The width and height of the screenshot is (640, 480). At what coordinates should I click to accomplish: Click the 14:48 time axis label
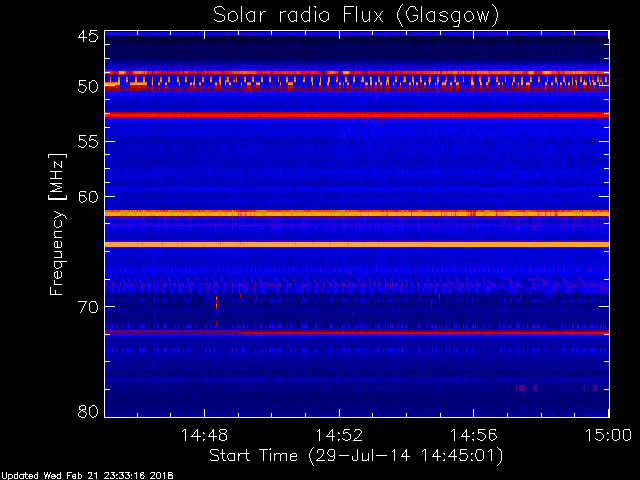click(204, 435)
